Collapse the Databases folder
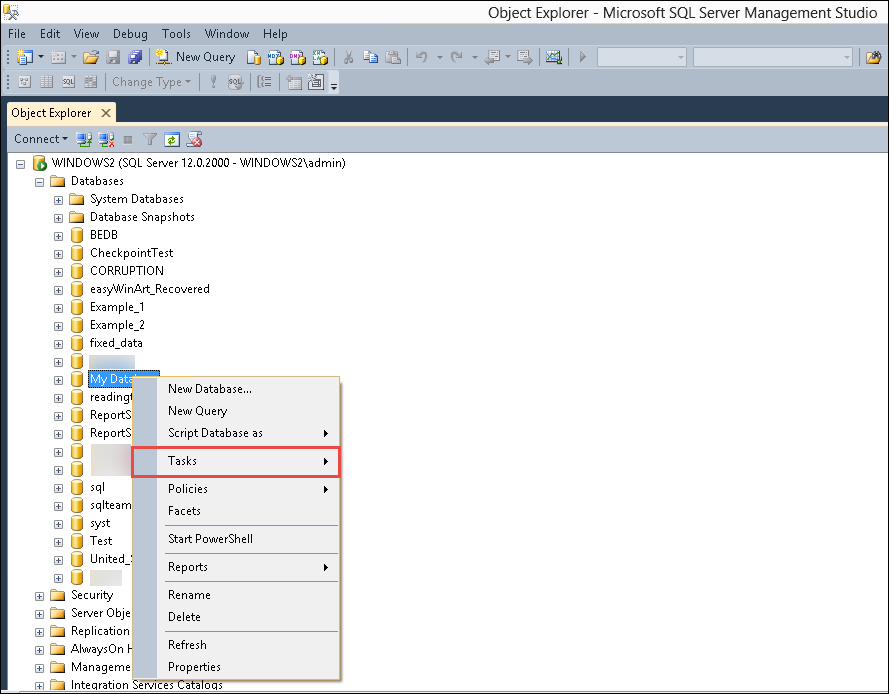Viewport: 889px width, 694px height. (x=40, y=181)
